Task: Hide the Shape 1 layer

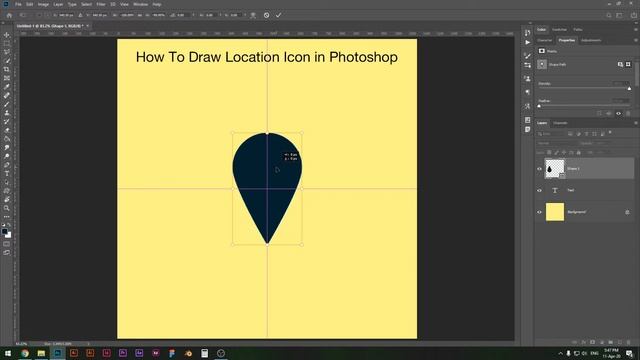Action: point(539,169)
